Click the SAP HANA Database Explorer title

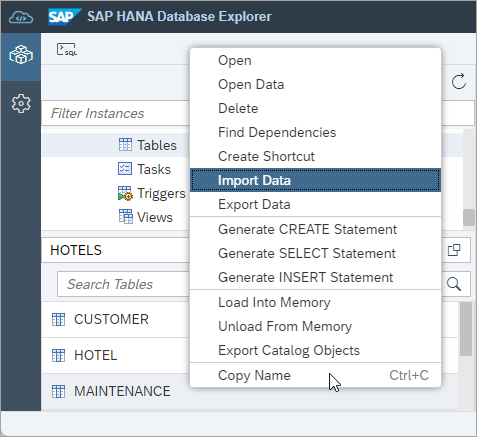pos(179,17)
